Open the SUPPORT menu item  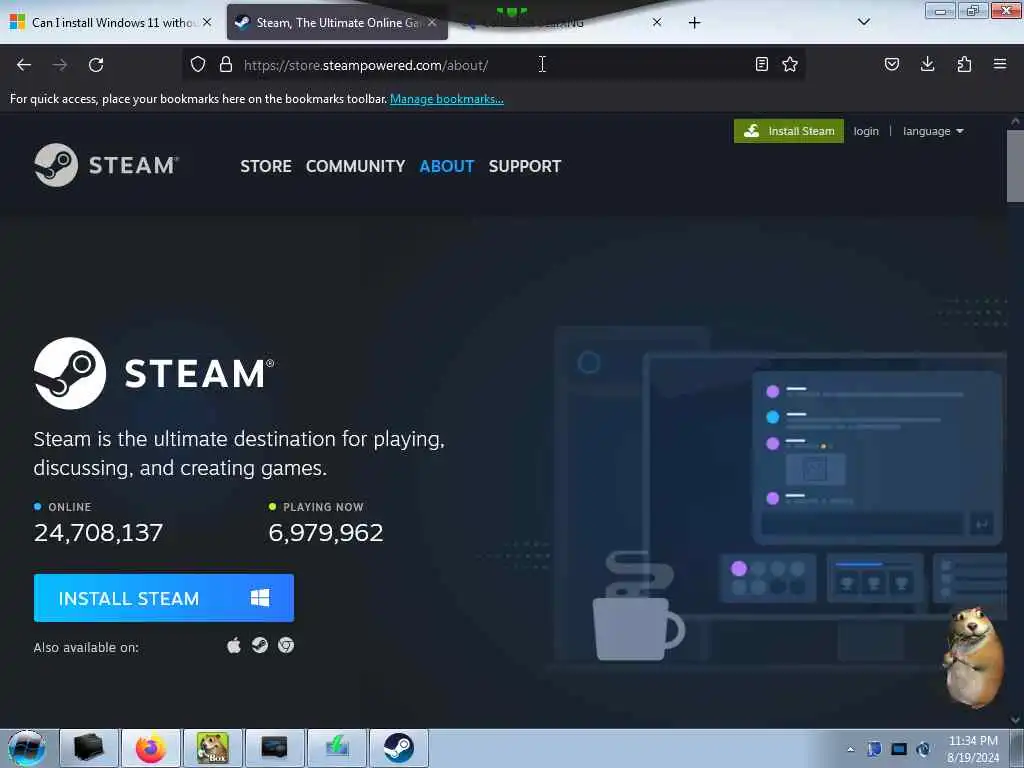[x=524, y=167]
